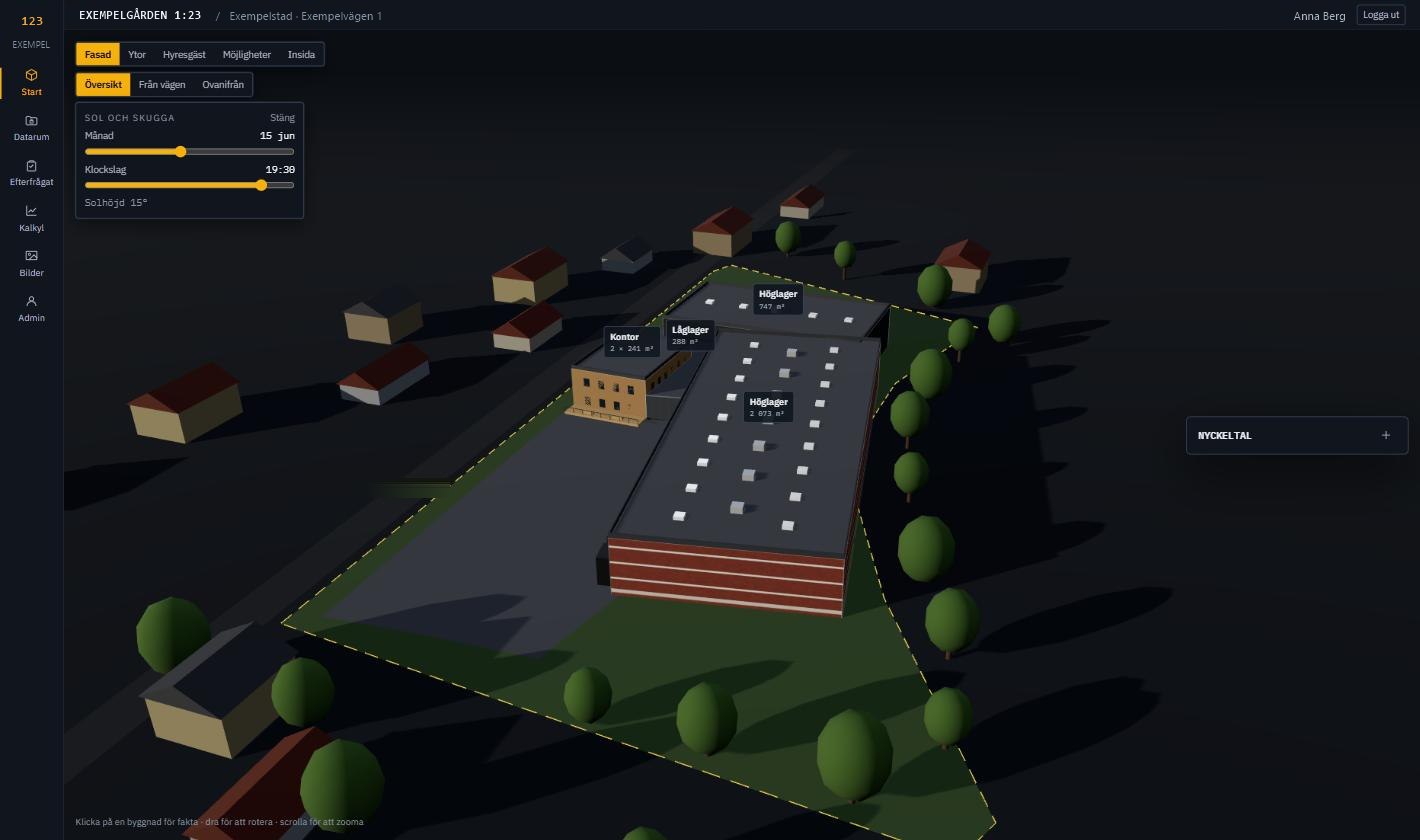Close sun panel with Stäng
Image resolution: width=1420 pixels, height=840 pixels.
coord(282,118)
